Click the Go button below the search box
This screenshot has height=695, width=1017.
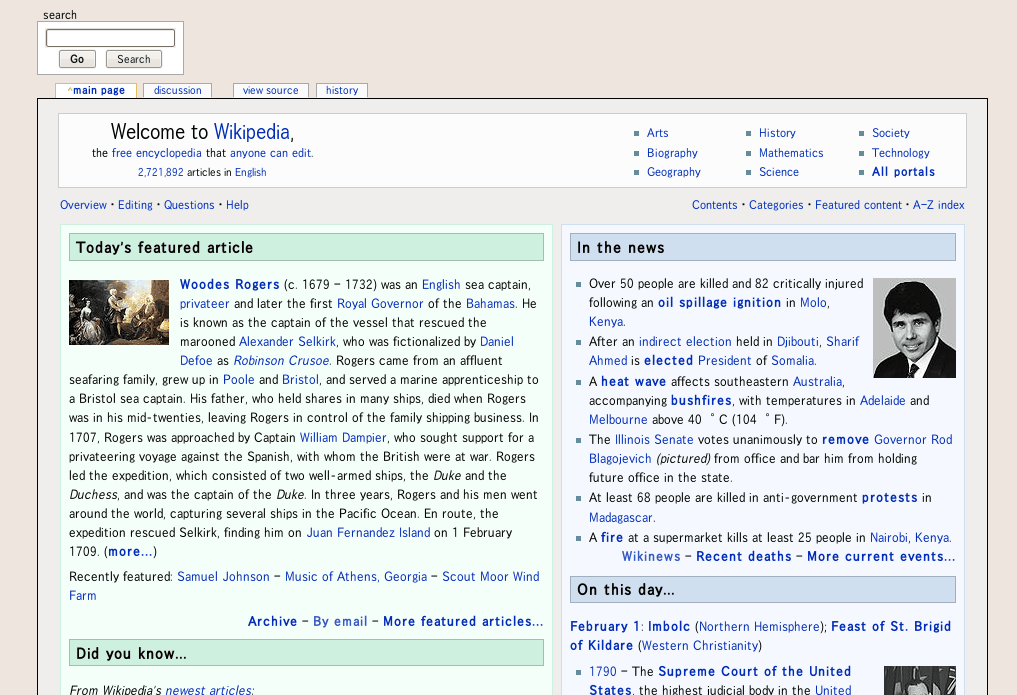[x=77, y=58]
